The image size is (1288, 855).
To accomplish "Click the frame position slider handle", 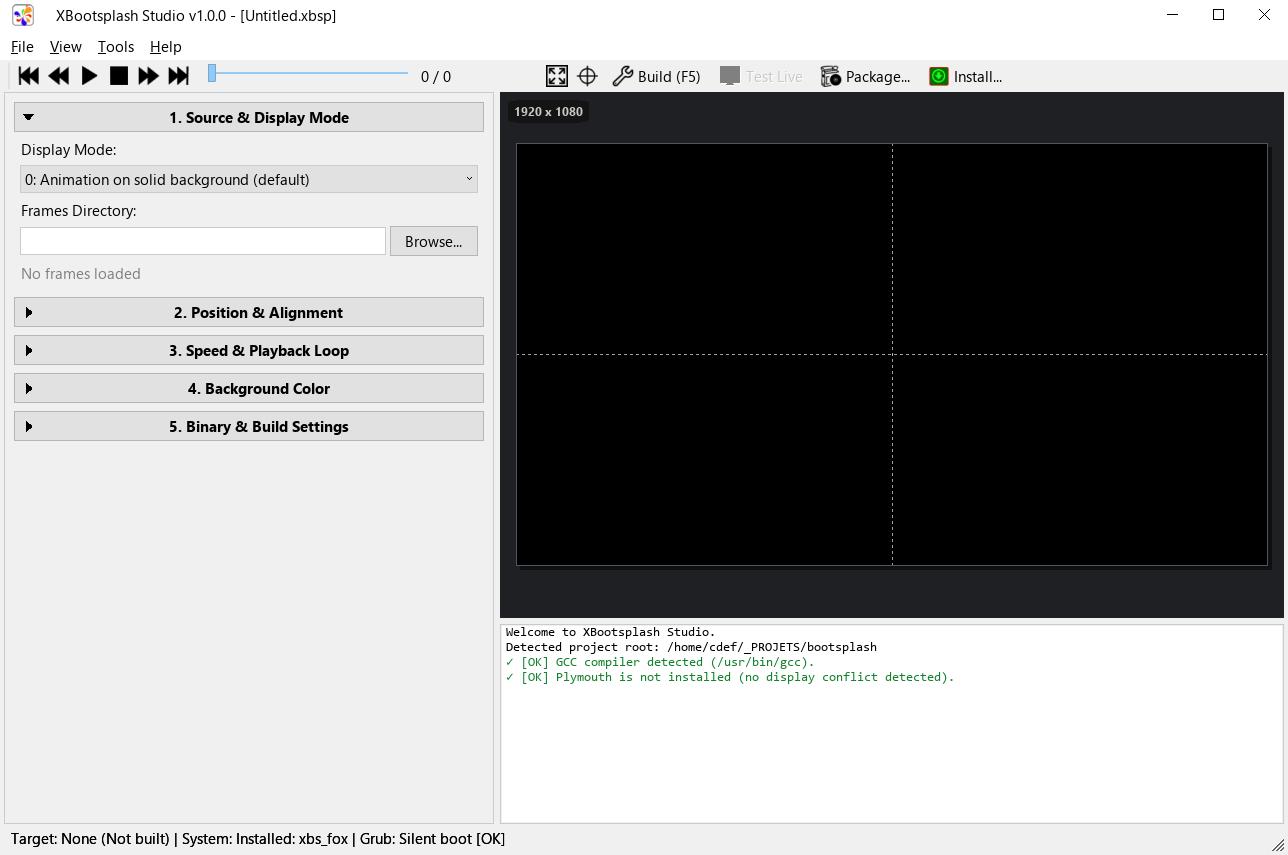I will pyautogui.click(x=212, y=73).
